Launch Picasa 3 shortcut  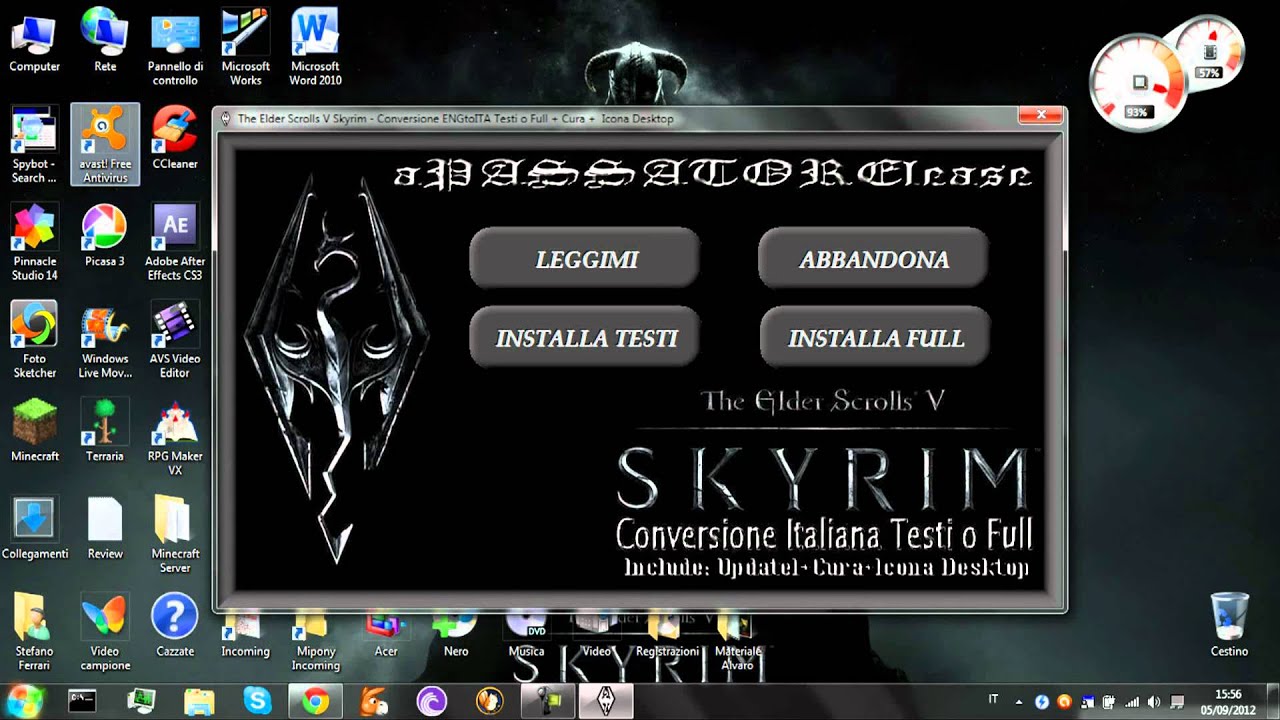105,236
